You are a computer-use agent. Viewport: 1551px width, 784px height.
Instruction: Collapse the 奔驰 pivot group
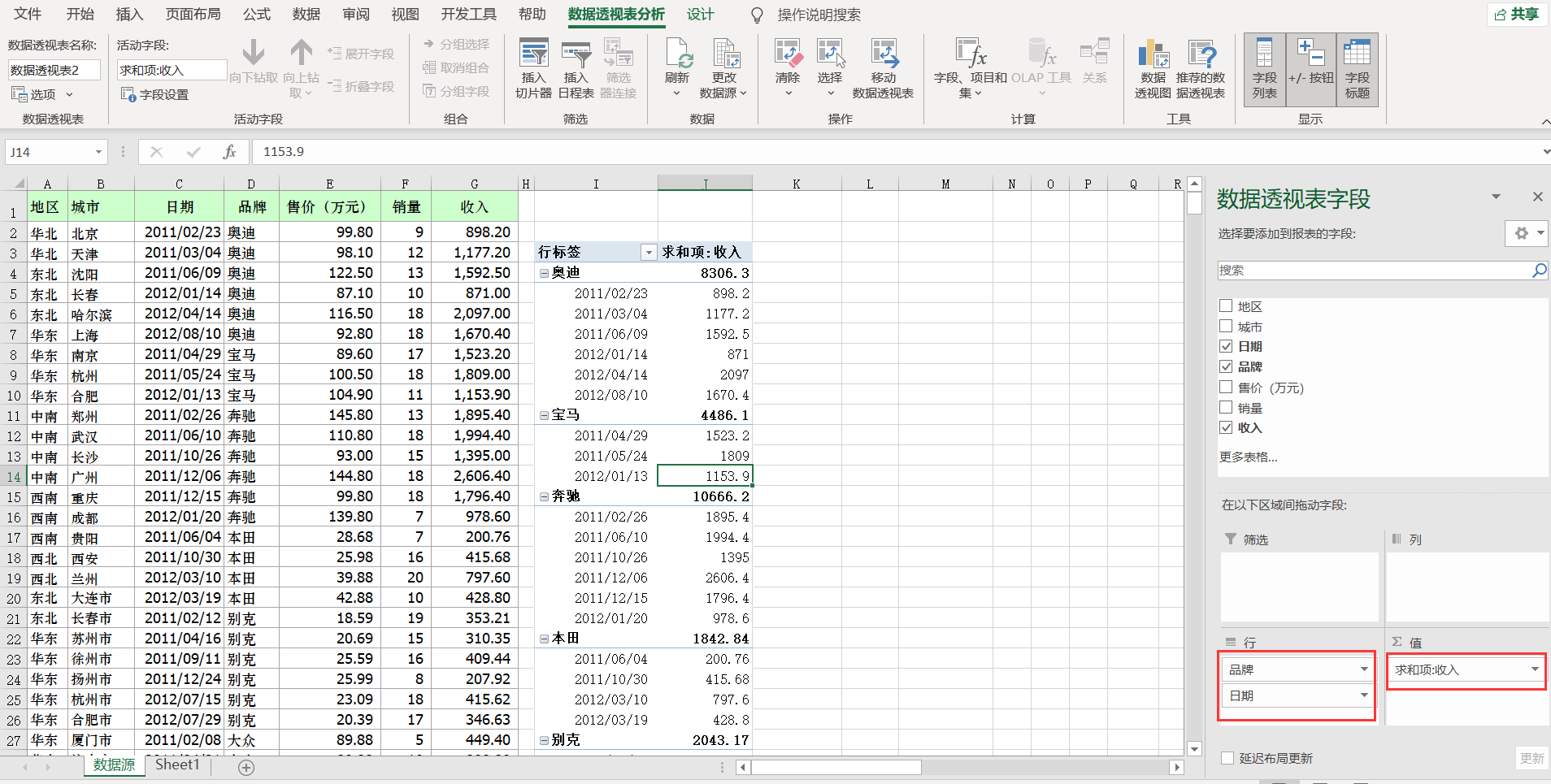coord(544,496)
